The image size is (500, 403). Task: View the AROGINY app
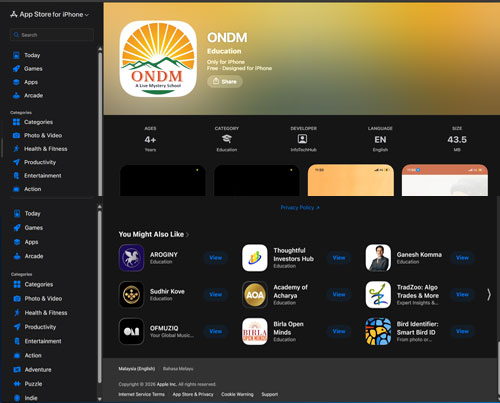[216, 258]
